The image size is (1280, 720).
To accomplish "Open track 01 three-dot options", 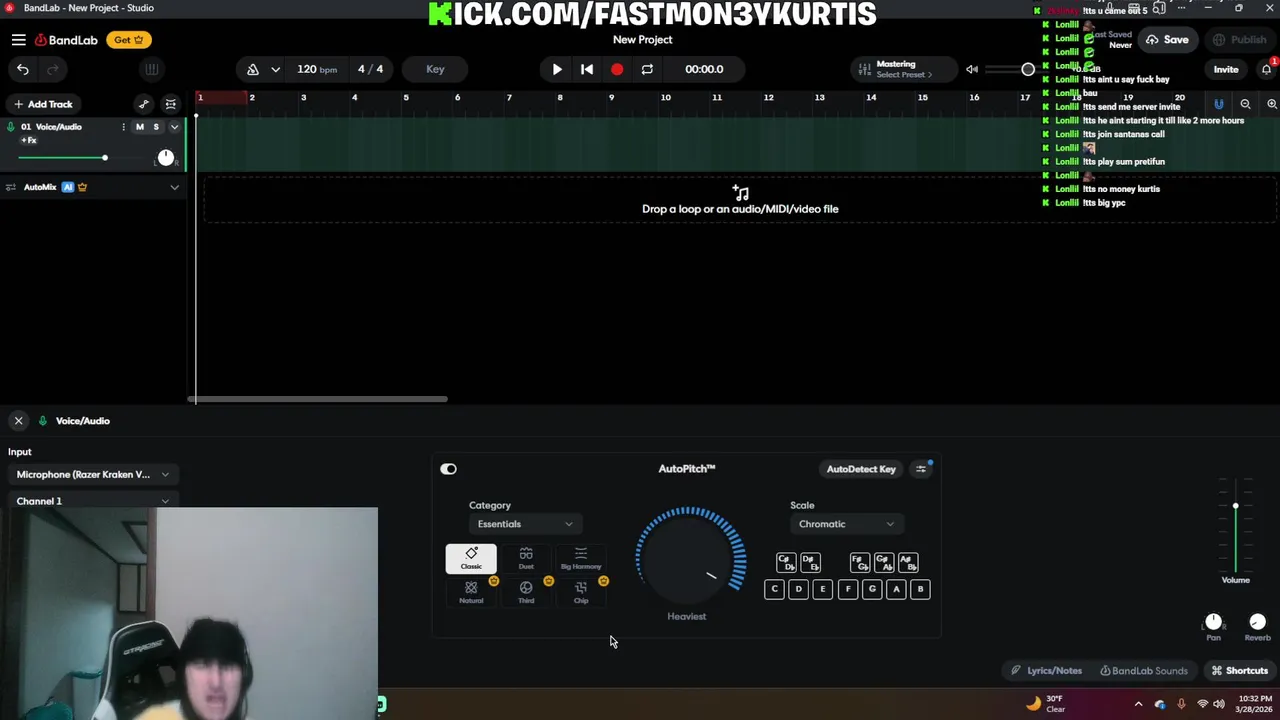I will tap(124, 127).
